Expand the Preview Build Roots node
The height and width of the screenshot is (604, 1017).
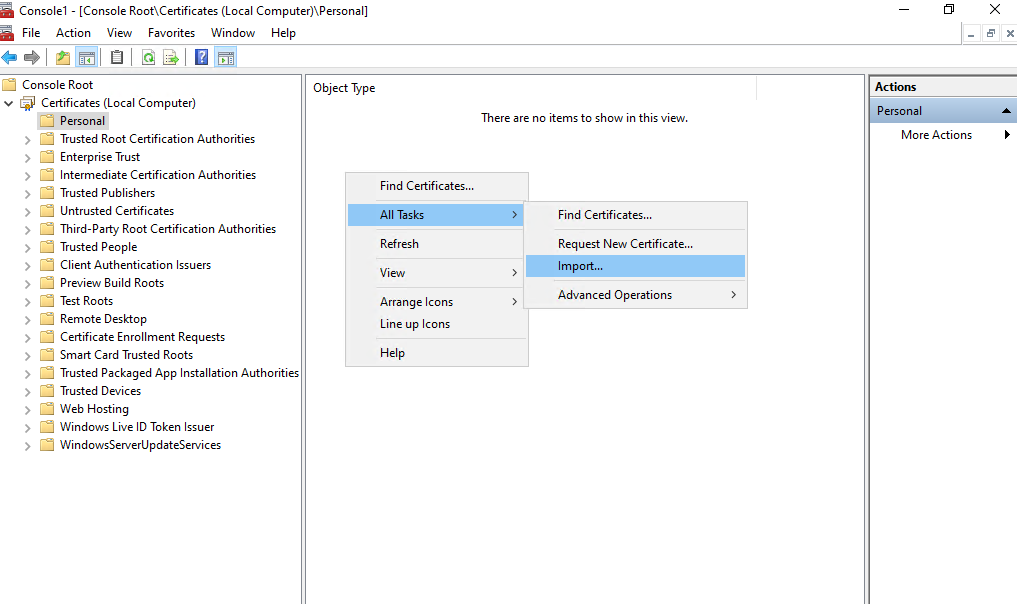click(27, 284)
